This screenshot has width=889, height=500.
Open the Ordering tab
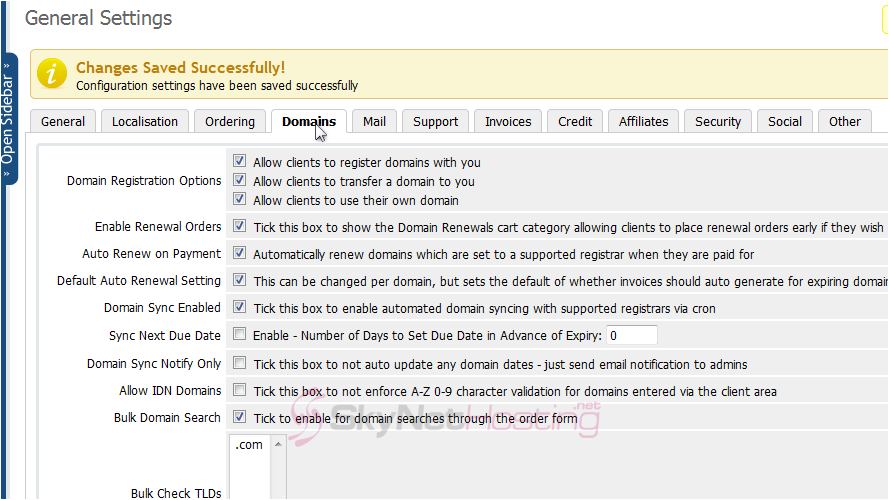(x=230, y=121)
